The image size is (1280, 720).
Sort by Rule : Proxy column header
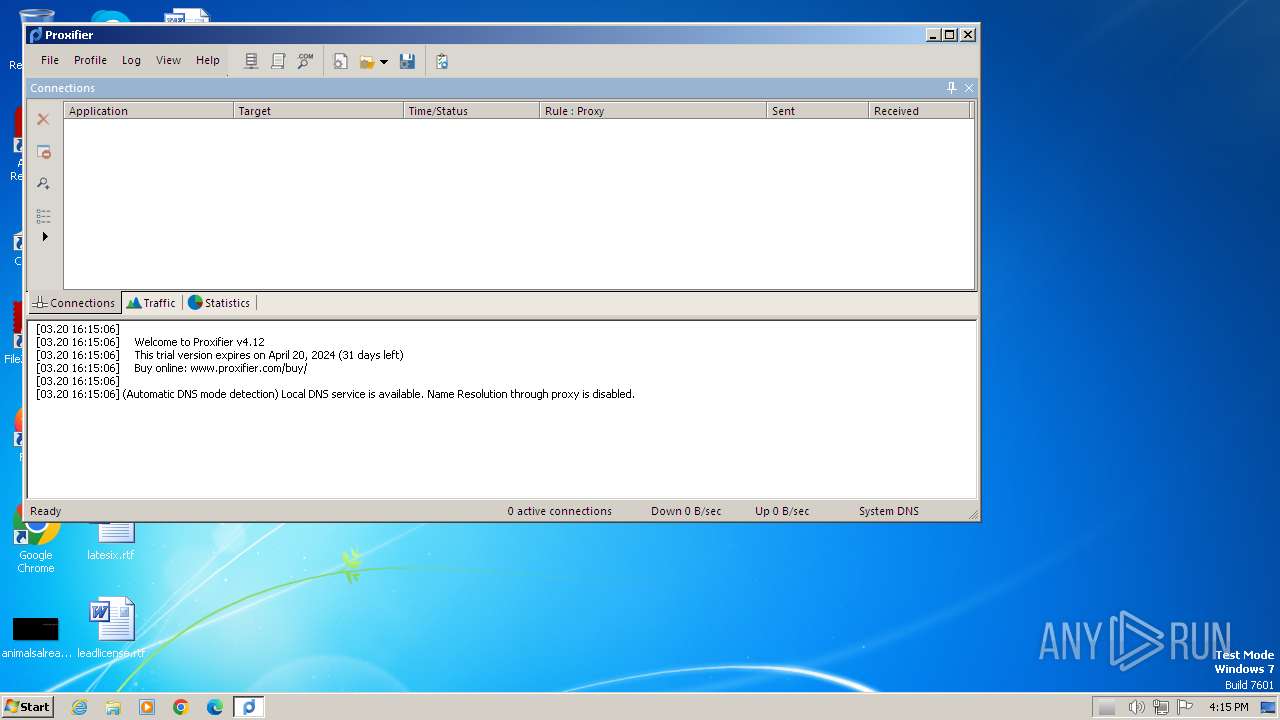653,111
